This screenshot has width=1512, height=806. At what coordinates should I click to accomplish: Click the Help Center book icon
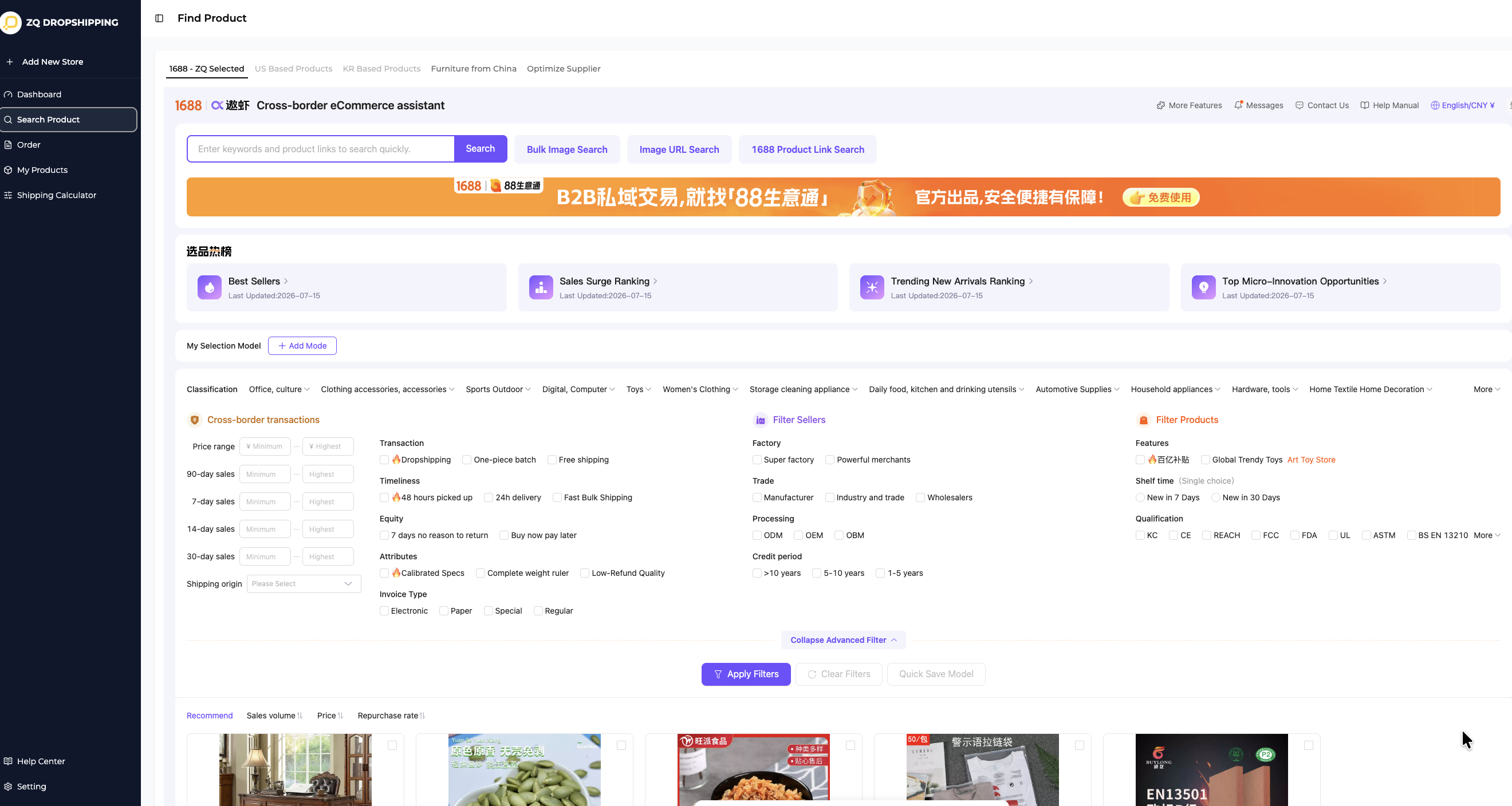[8, 761]
